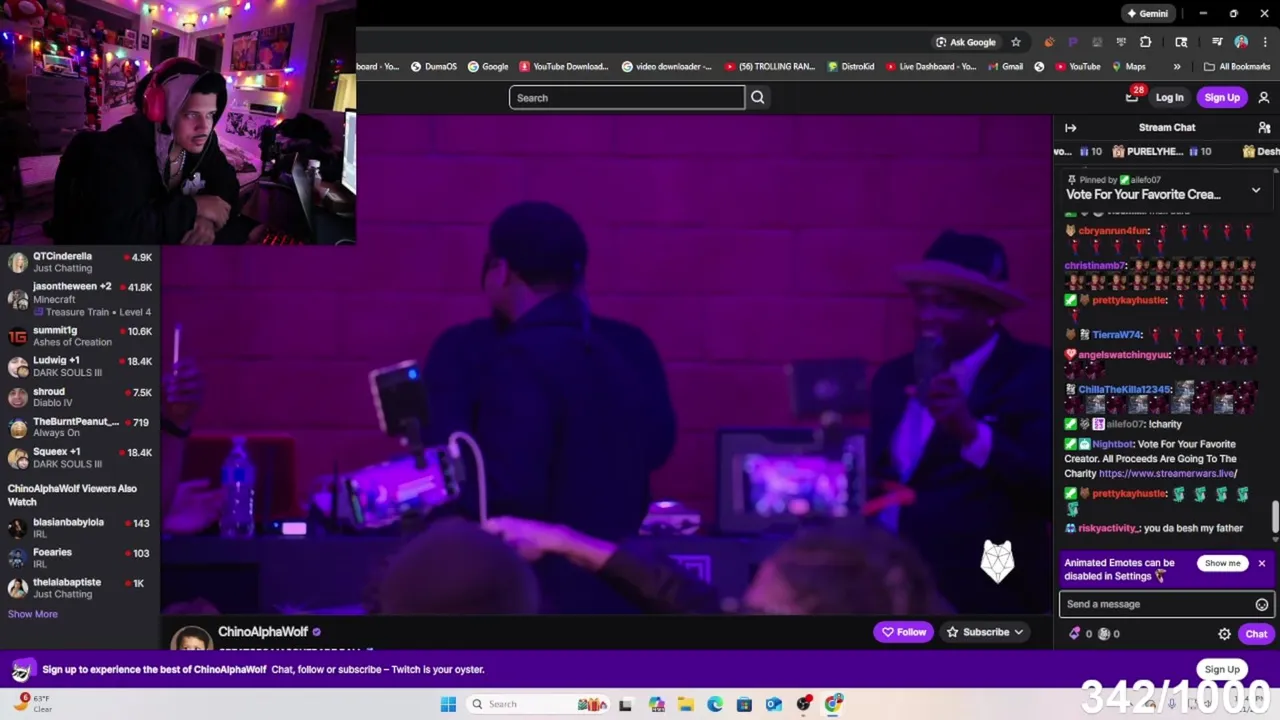Open chat settings gear icon
The image size is (1280, 720).
[1224, 634]
